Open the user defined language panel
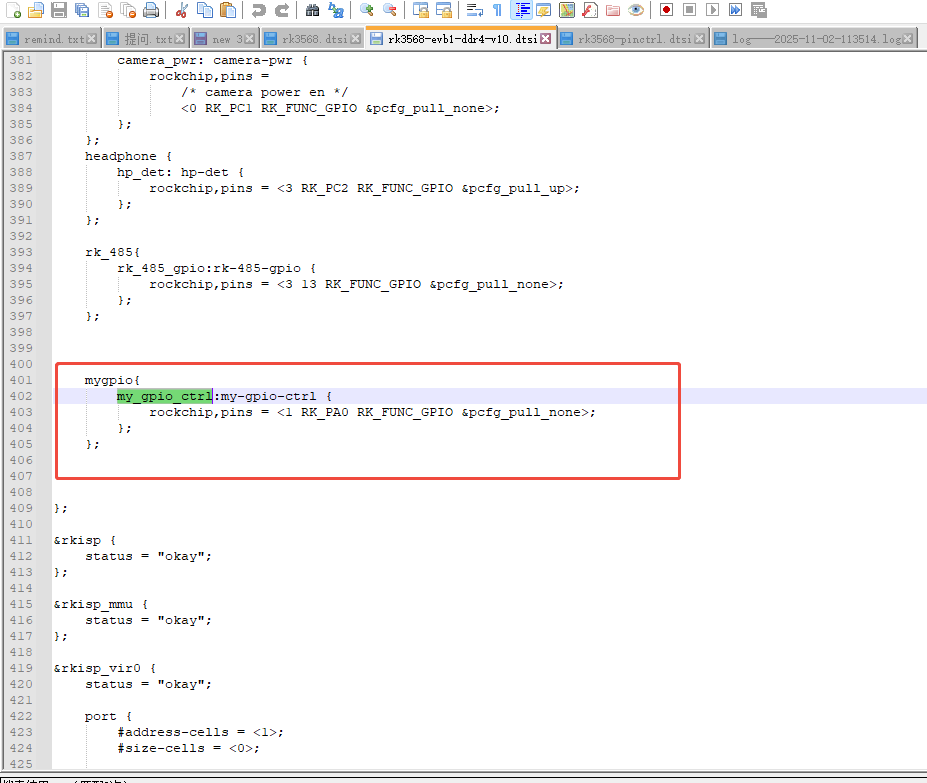 [543, 10]
